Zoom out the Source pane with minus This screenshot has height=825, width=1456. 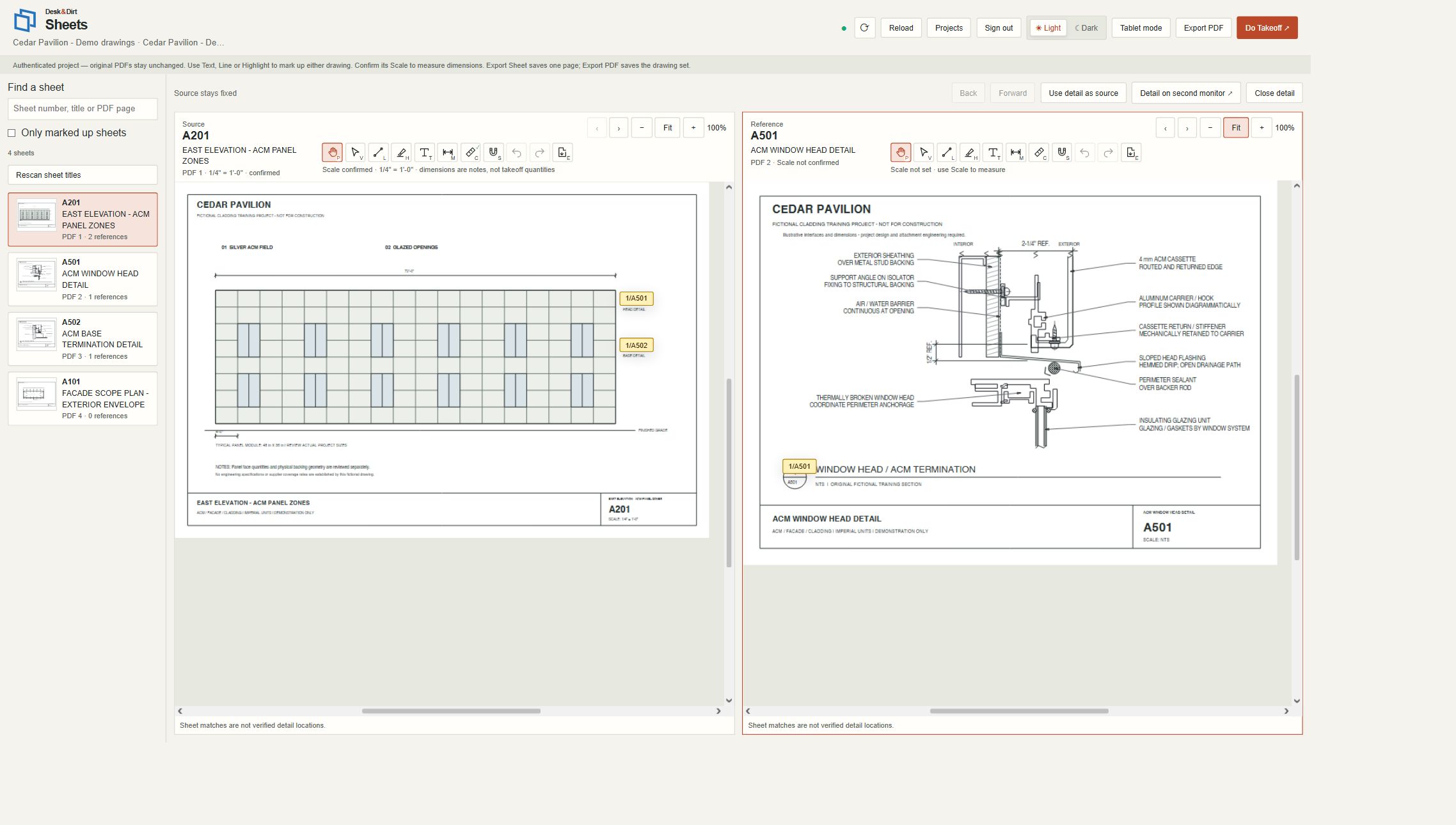[x=642, y=128]
